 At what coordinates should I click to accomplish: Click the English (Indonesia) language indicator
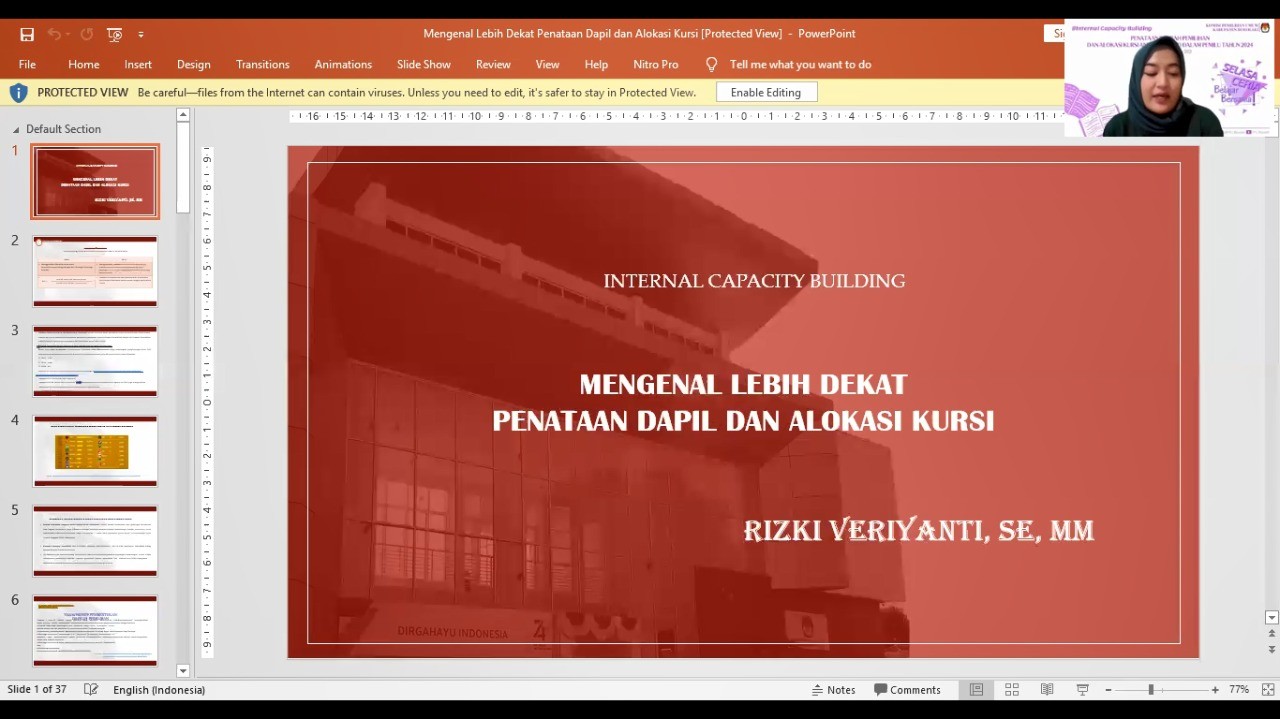(x=159, y=690)
